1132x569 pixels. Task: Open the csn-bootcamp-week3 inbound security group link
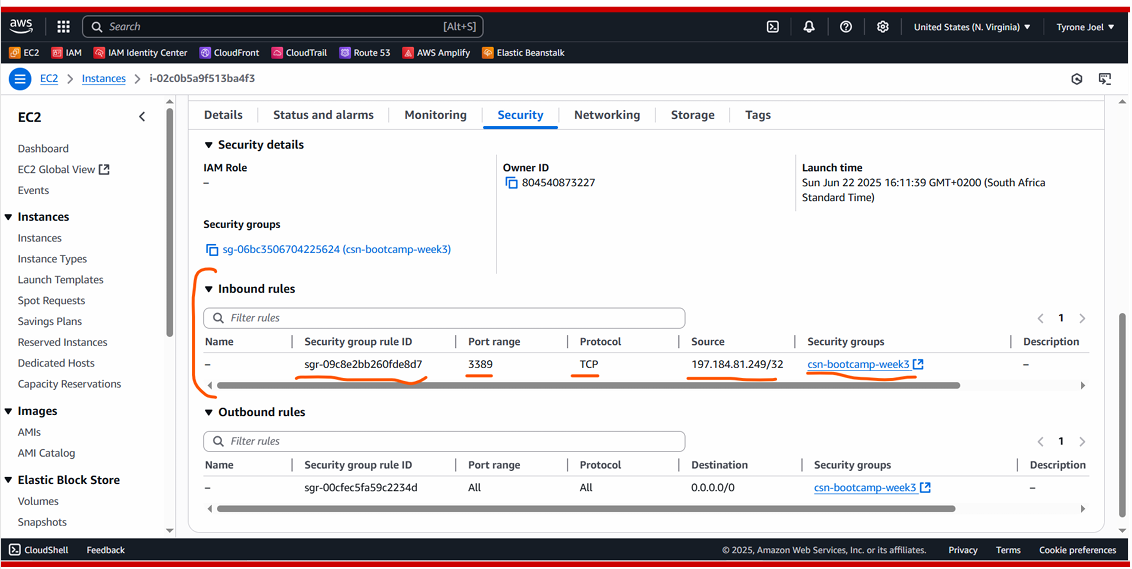pos(858,365)
